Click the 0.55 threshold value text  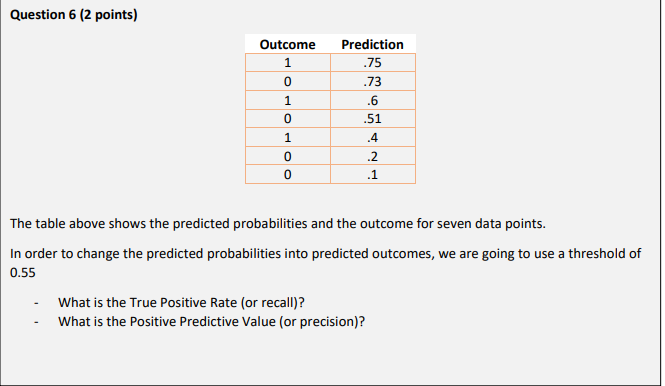23,272
